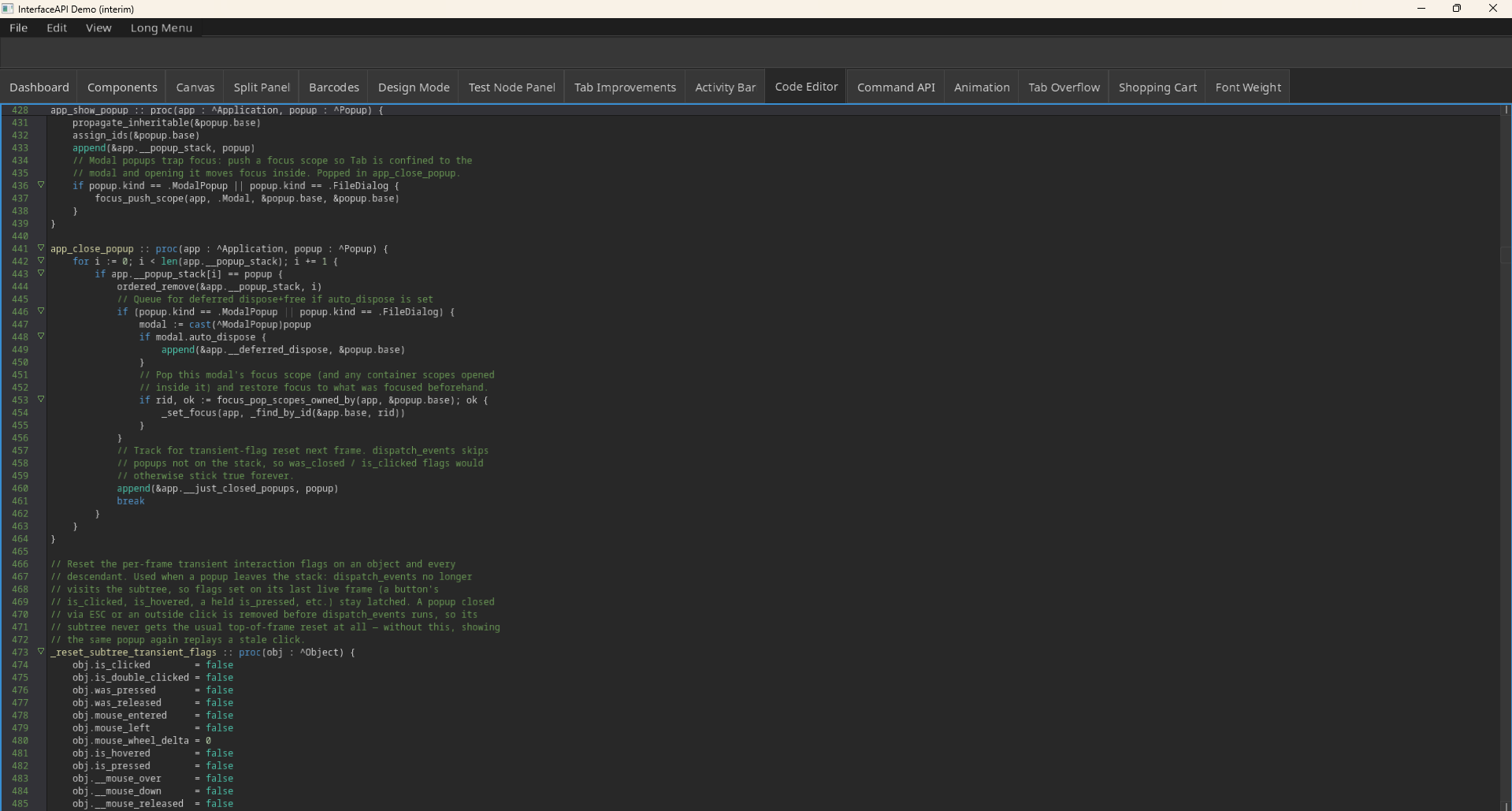The width and height of the screenshot is (1512, 811).
Task: Switch to the Canvas tab
Action: [195, 87]
